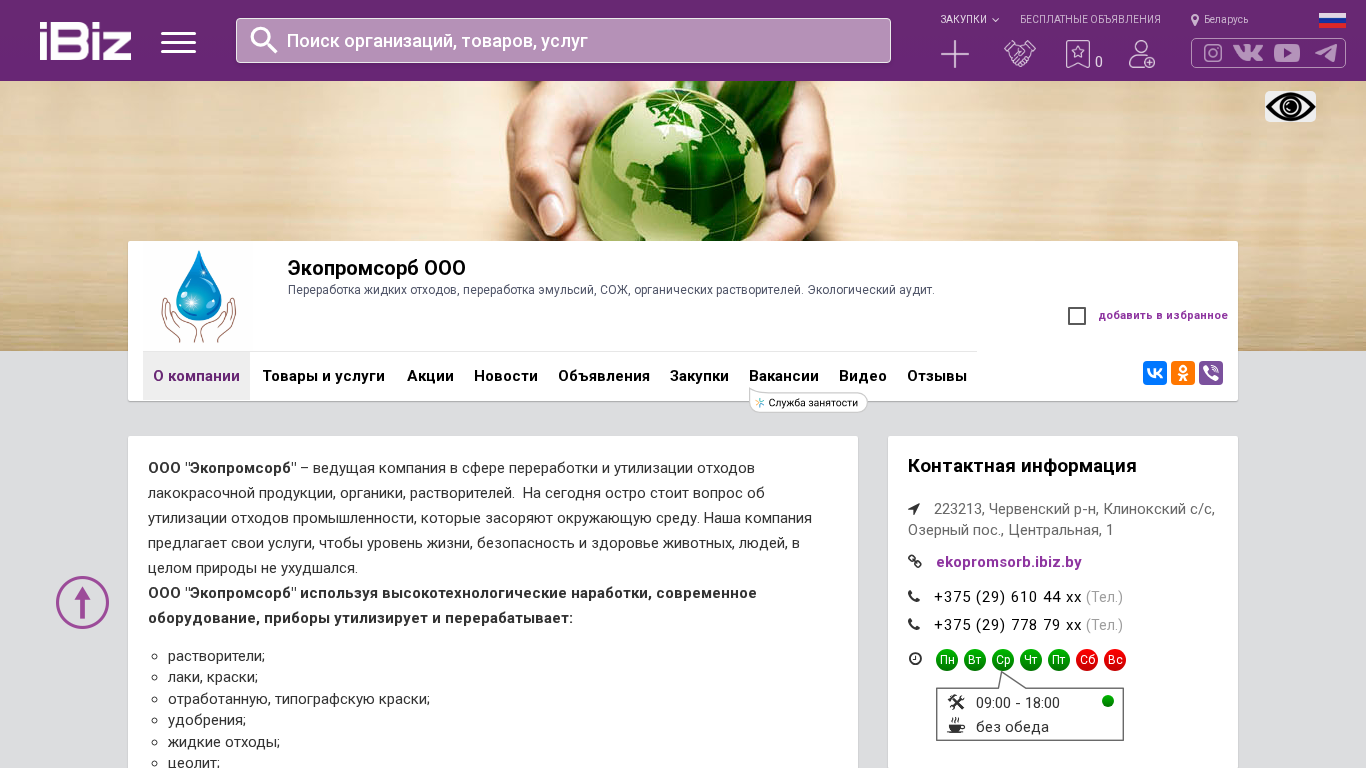Share via Viber button
1366x768 pixels.
(x=1211, y=373)
